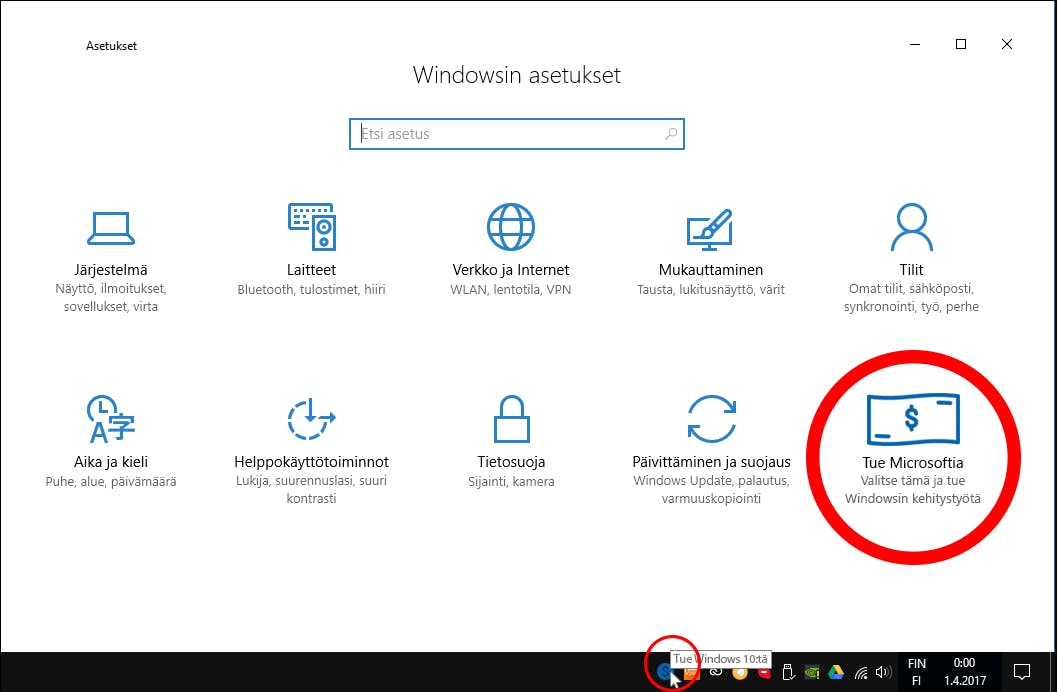Click the Safely Remove Hardware USB tray icon
1057x692 pixels.
[x=787, y=672]
